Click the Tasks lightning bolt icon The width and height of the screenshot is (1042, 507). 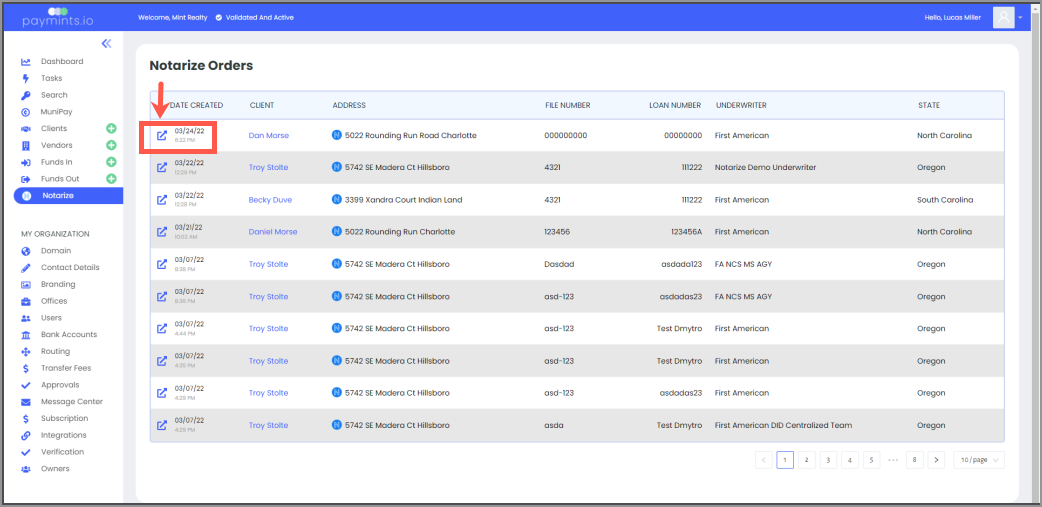click(x=26, y=78)
